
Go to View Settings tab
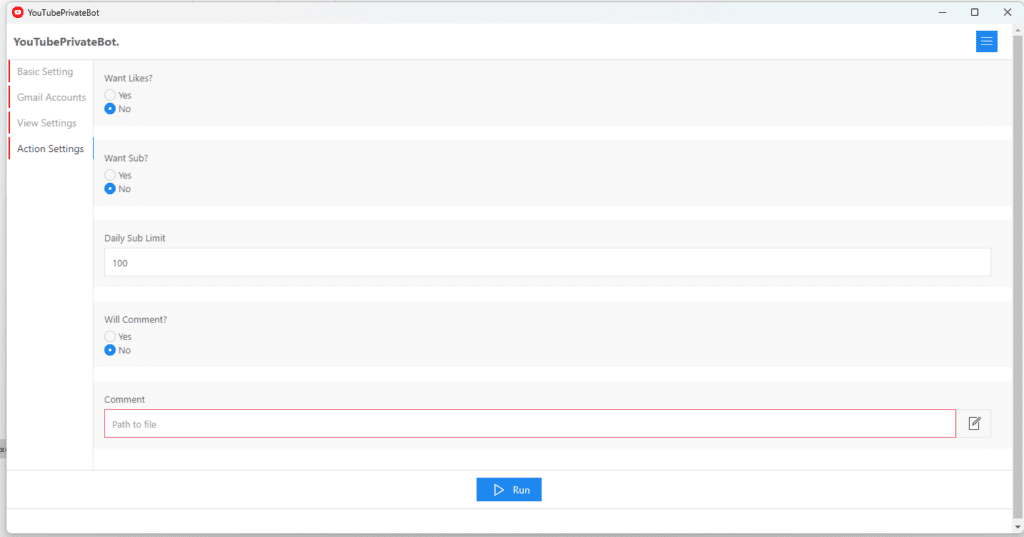click(x=47, y=123)
